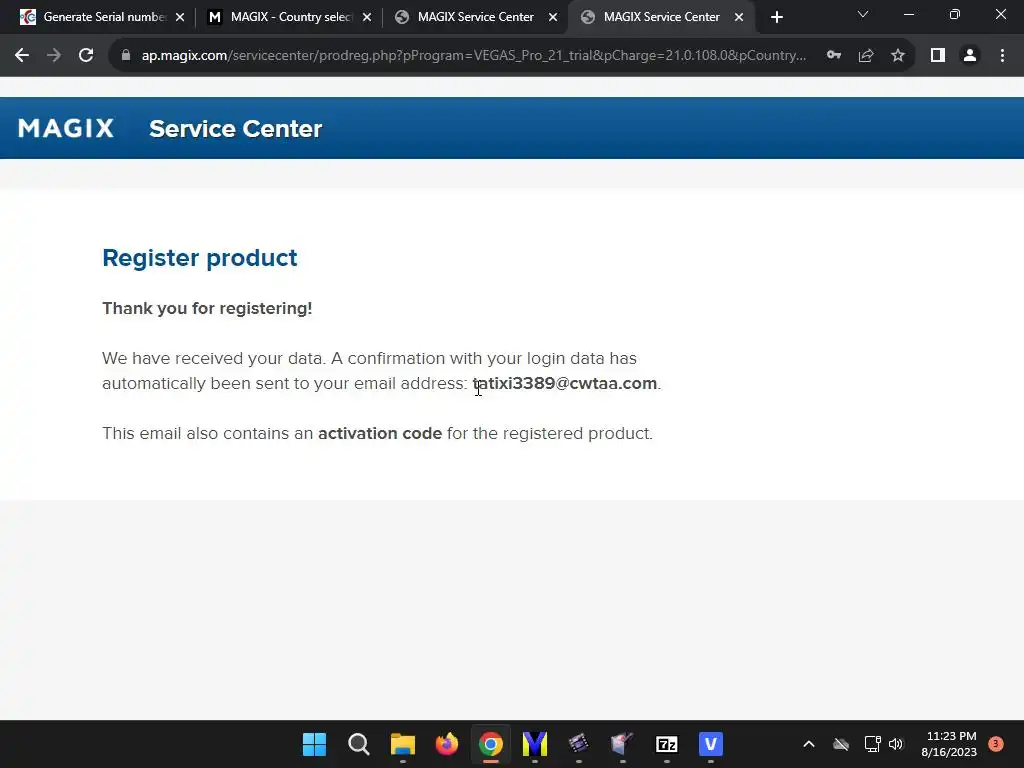
Task: Open Windows taskbar search
Action: click(359, 744)
